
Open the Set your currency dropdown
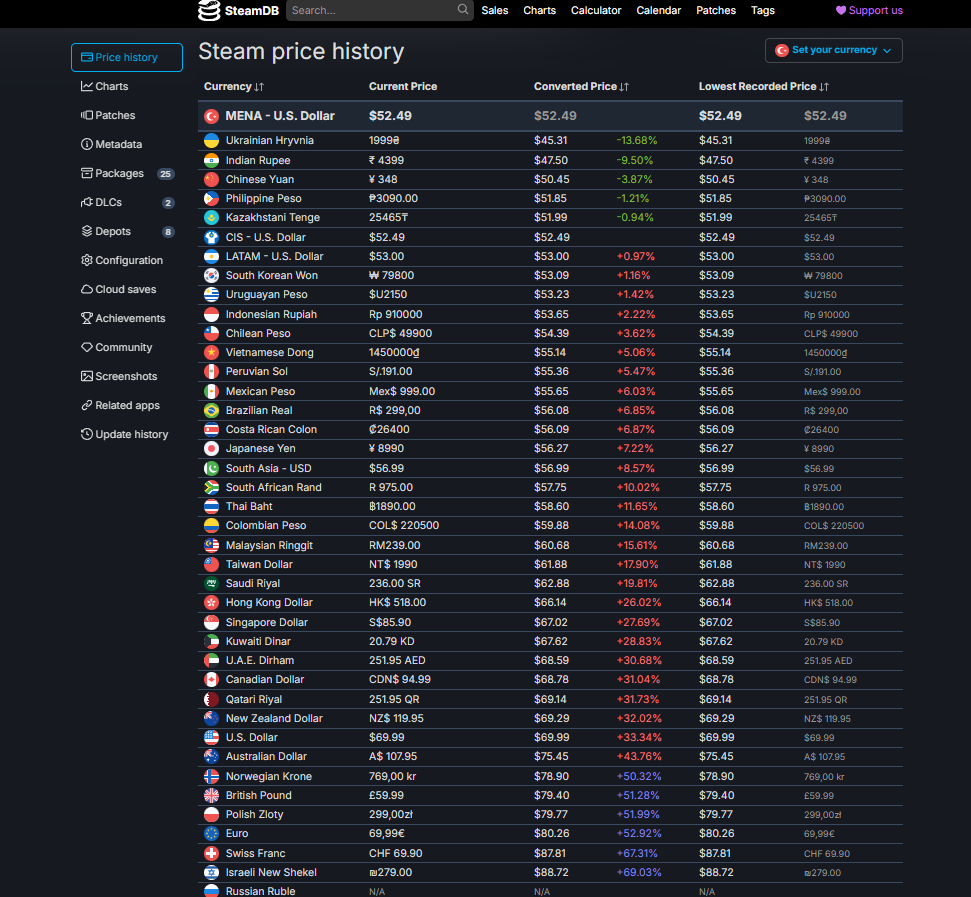click(x=834, y=50)
